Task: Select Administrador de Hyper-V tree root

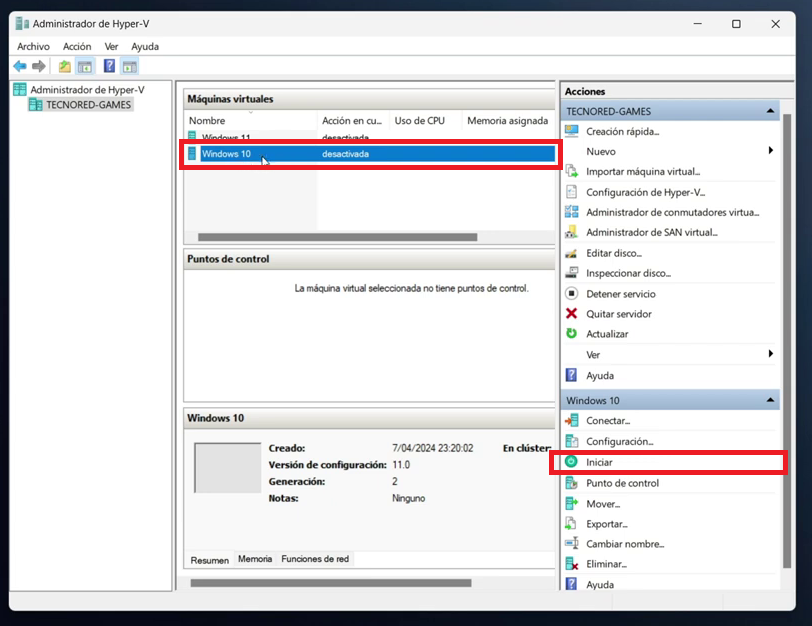Action: point(87,90)
